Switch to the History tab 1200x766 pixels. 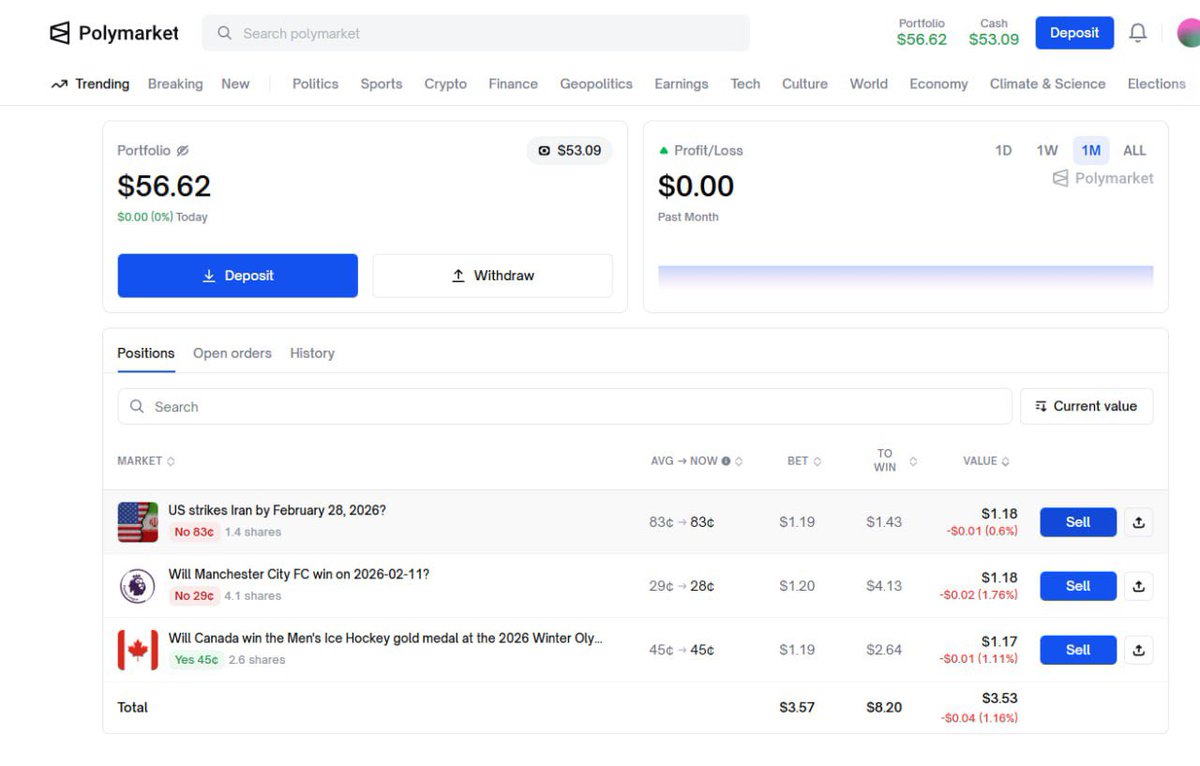tap(312, 353)
